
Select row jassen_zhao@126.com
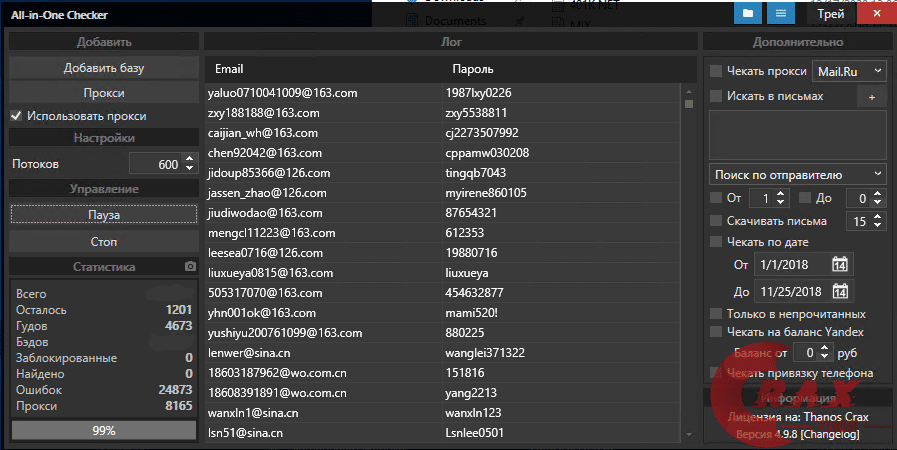point(442,193)
